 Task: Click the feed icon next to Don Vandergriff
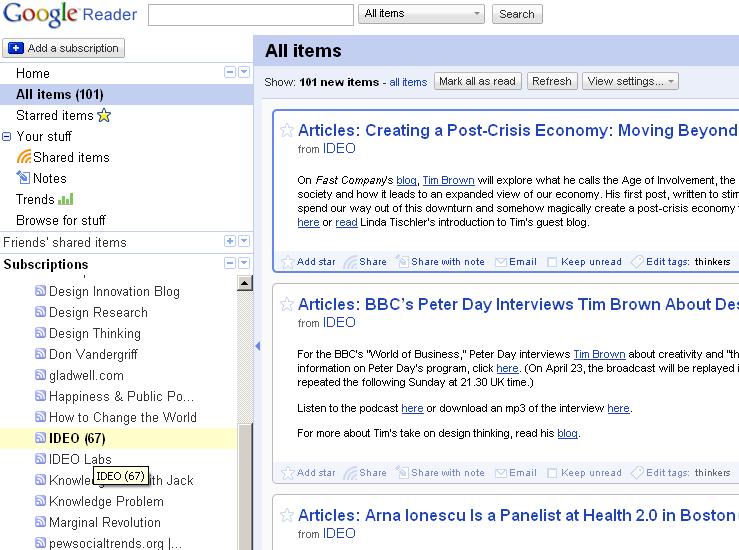tap(41, 353)
